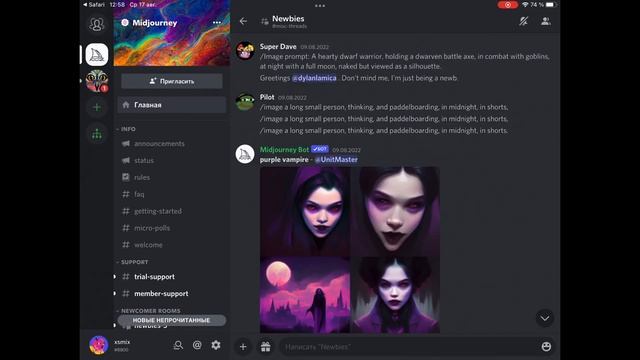Viewport: 640px width, 360px height.
Task: Open the purple-suited vampire image
Action: pos(395,295)
